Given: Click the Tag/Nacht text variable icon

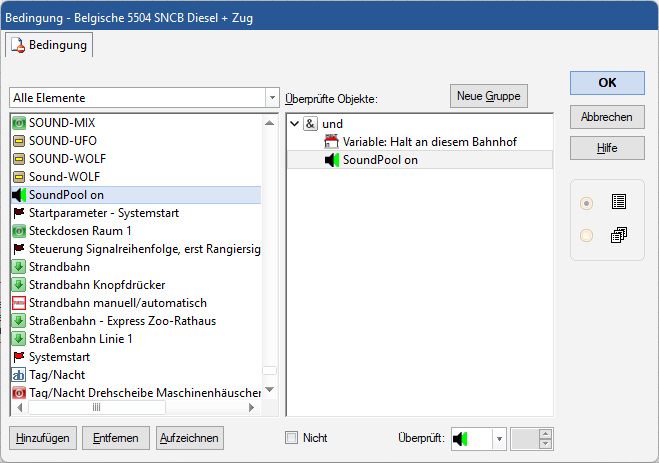Looking at the screenshot, I should click(18, 375).
